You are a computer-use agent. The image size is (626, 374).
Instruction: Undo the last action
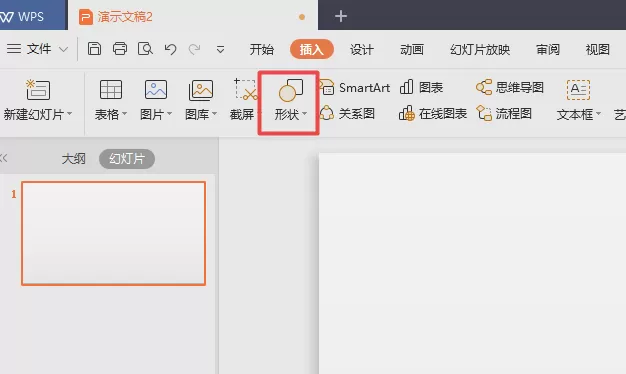coord(170,49)
